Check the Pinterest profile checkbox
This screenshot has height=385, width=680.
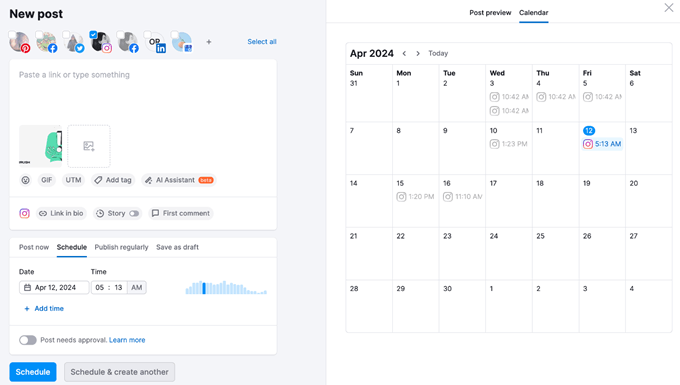[x=13, y=34]
